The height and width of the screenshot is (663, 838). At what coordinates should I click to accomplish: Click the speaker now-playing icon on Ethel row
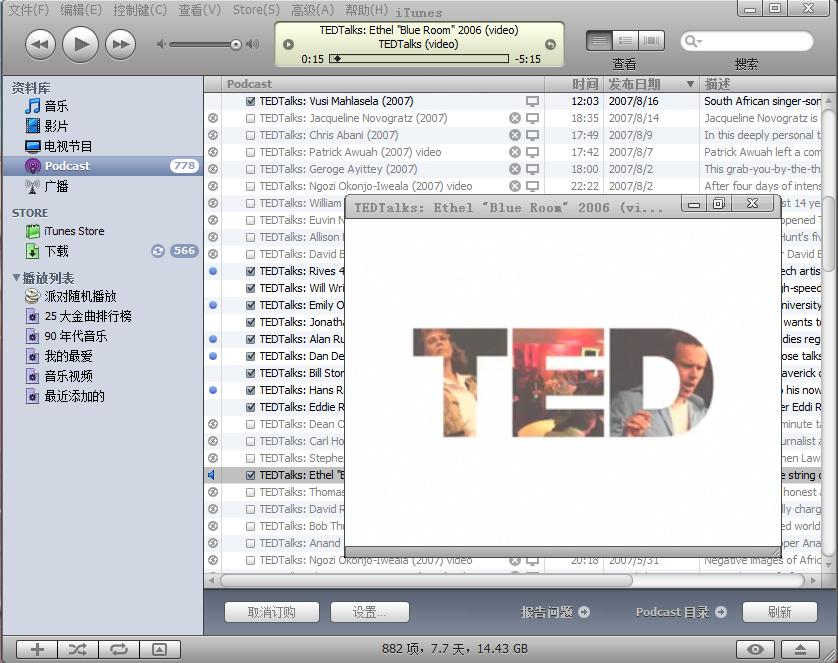tap(212, 475)
